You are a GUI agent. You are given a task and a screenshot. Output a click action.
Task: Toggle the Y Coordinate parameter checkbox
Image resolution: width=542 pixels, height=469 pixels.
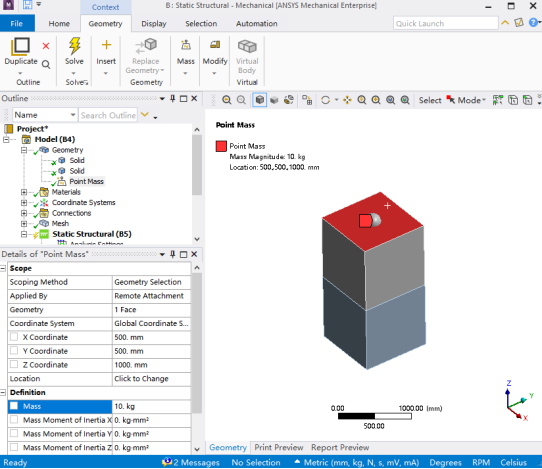(14, 350)
